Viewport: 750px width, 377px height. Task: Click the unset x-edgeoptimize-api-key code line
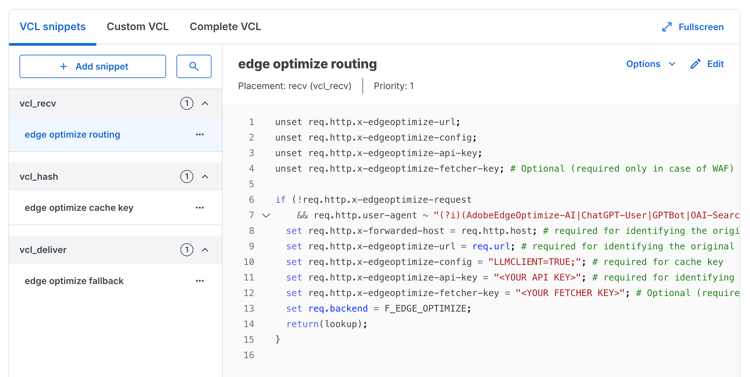pos(378,153)
